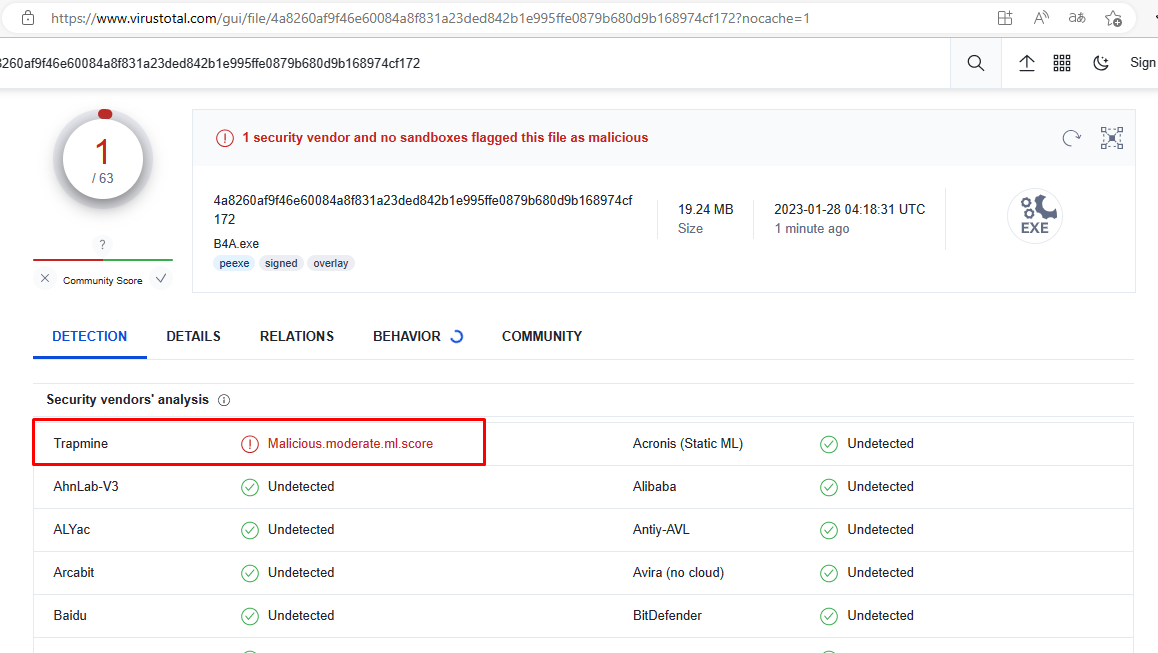Enable read aloud in browser toolbar
The width and height of the screenshot is (1158, 653).
pyautogui.click(x=1040, y=17)
